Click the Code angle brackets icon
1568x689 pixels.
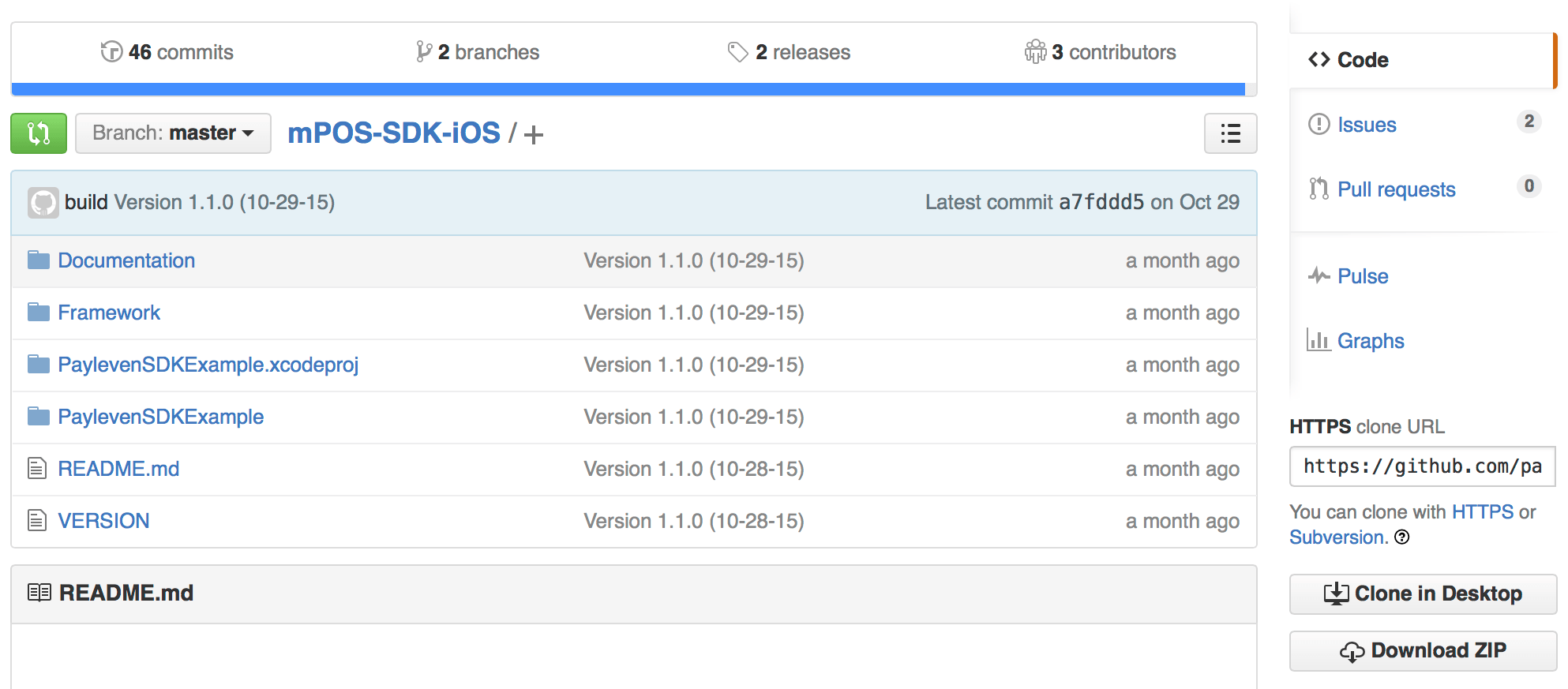pos(1319,60)
